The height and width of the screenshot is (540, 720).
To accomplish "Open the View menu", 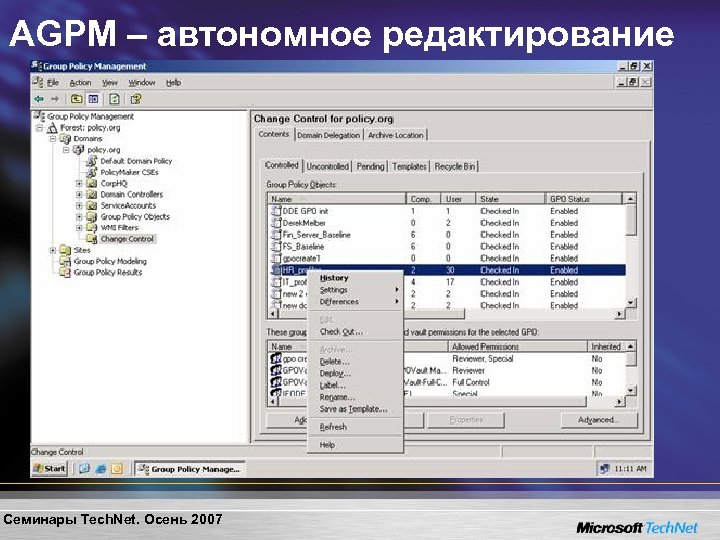I will [x=110, y=83].
